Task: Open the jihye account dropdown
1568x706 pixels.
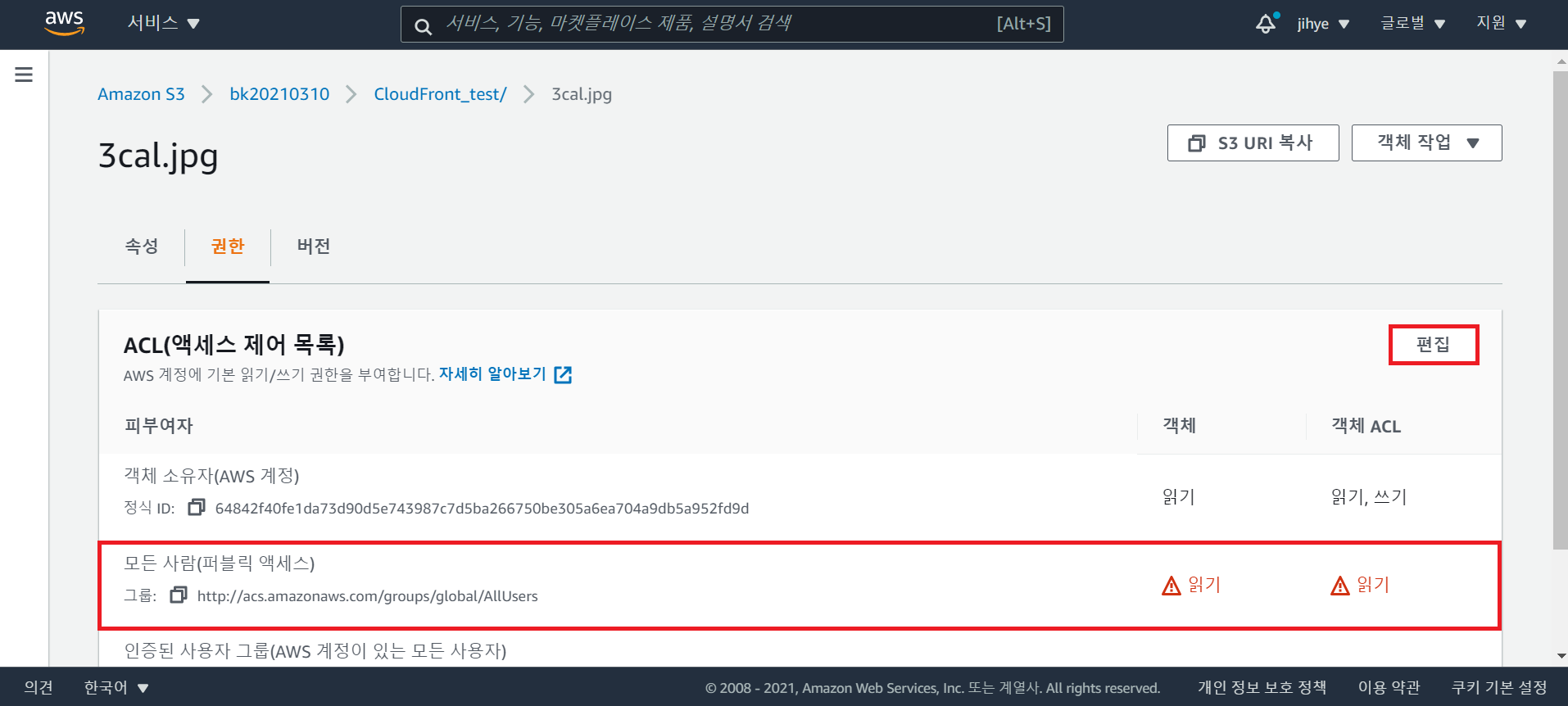Action: click(x=1322, y=24)
